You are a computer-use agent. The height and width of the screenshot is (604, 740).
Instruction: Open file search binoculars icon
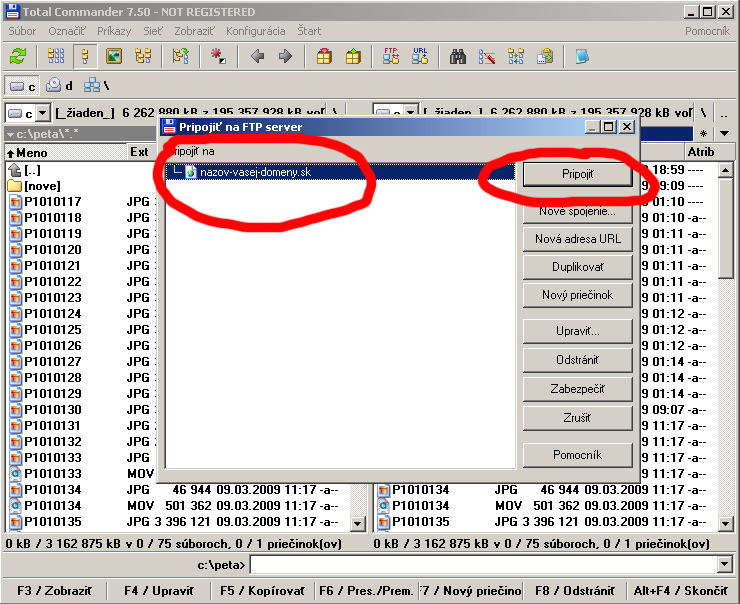(x=458, y=57)
